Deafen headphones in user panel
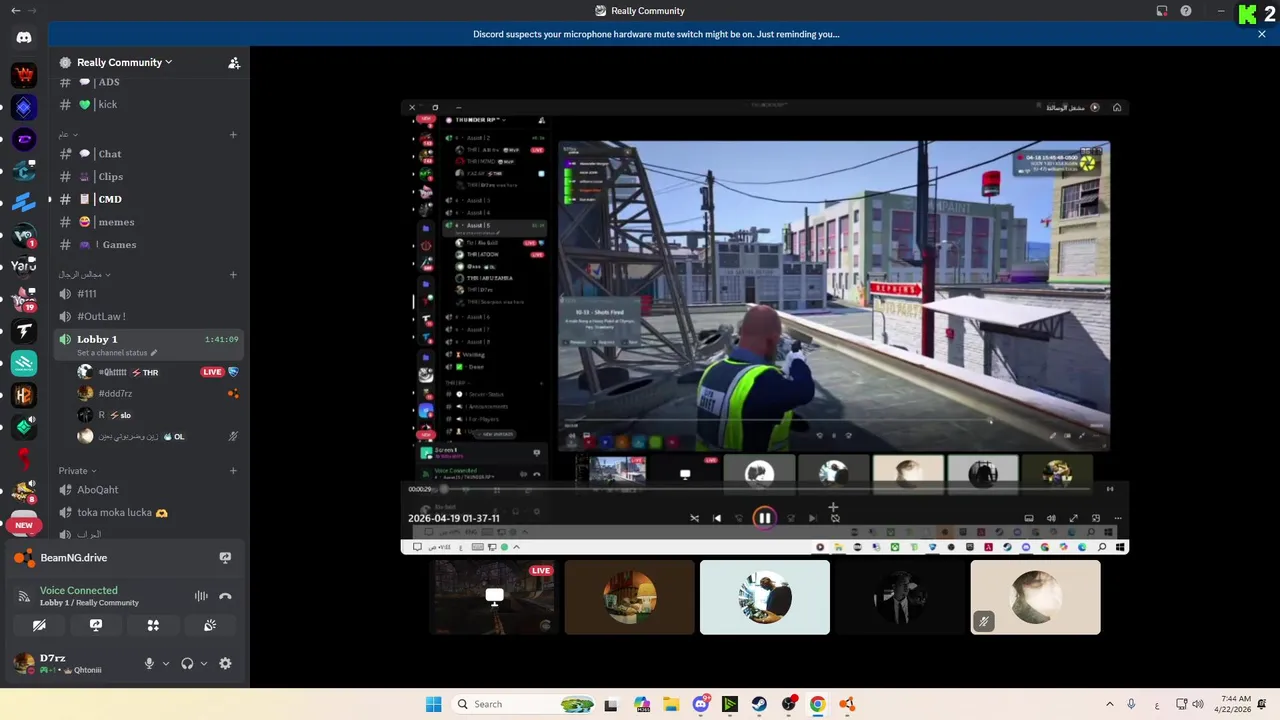1280x720 pixels. tap(187, 663)
